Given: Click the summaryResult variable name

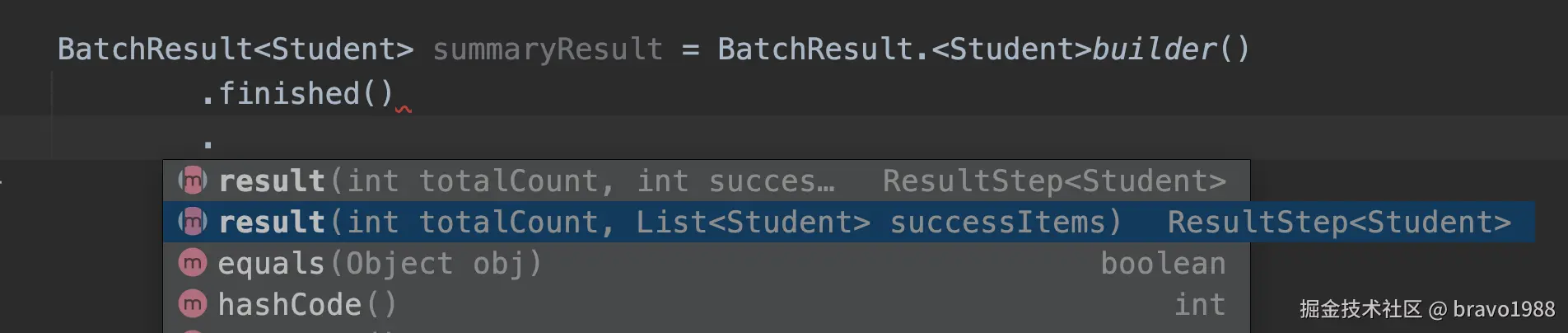Looking at the screenshot, I should click(x=548, y=49).
